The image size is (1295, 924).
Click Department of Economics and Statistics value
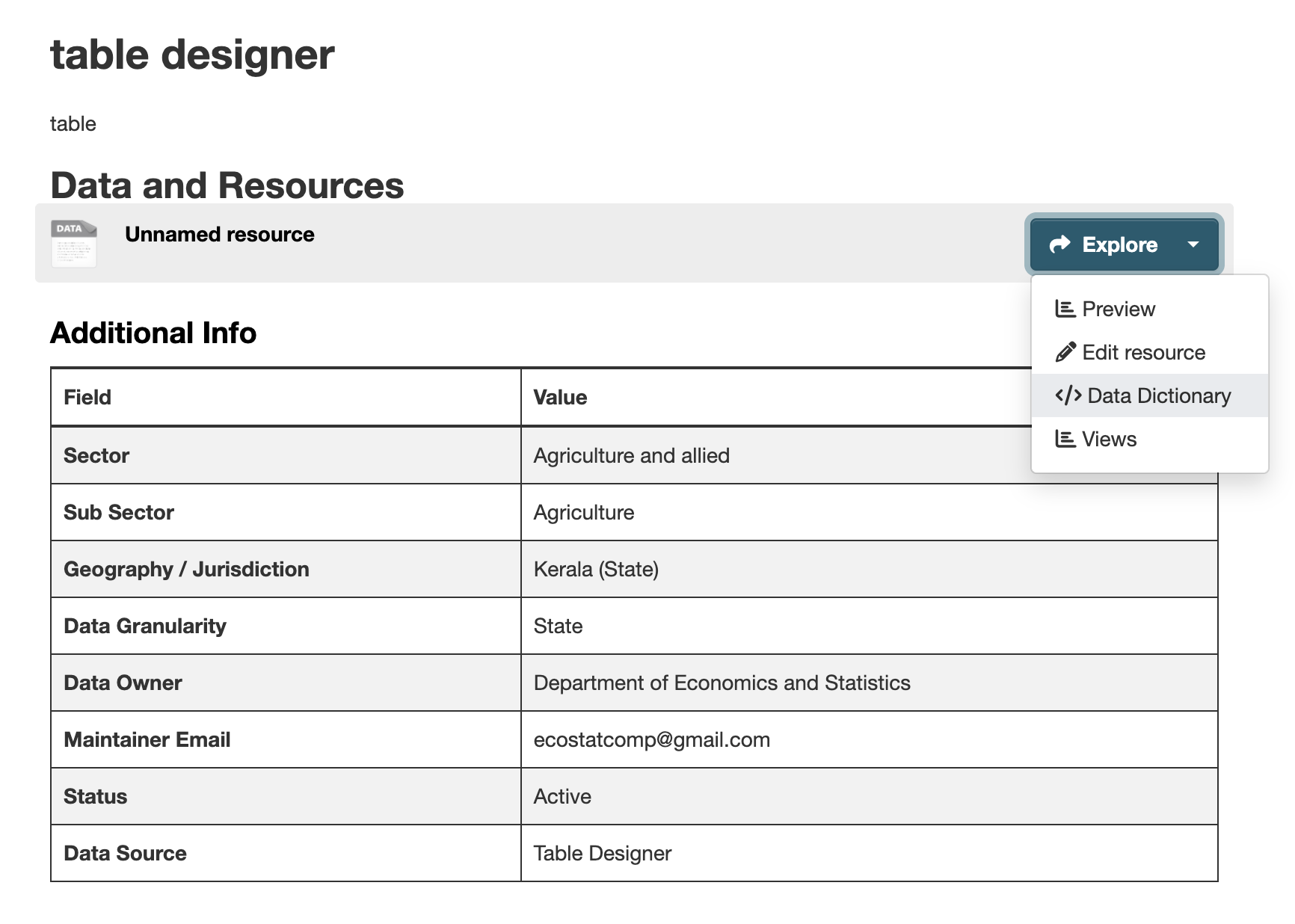pyautogui.click(x=722, y=683)
